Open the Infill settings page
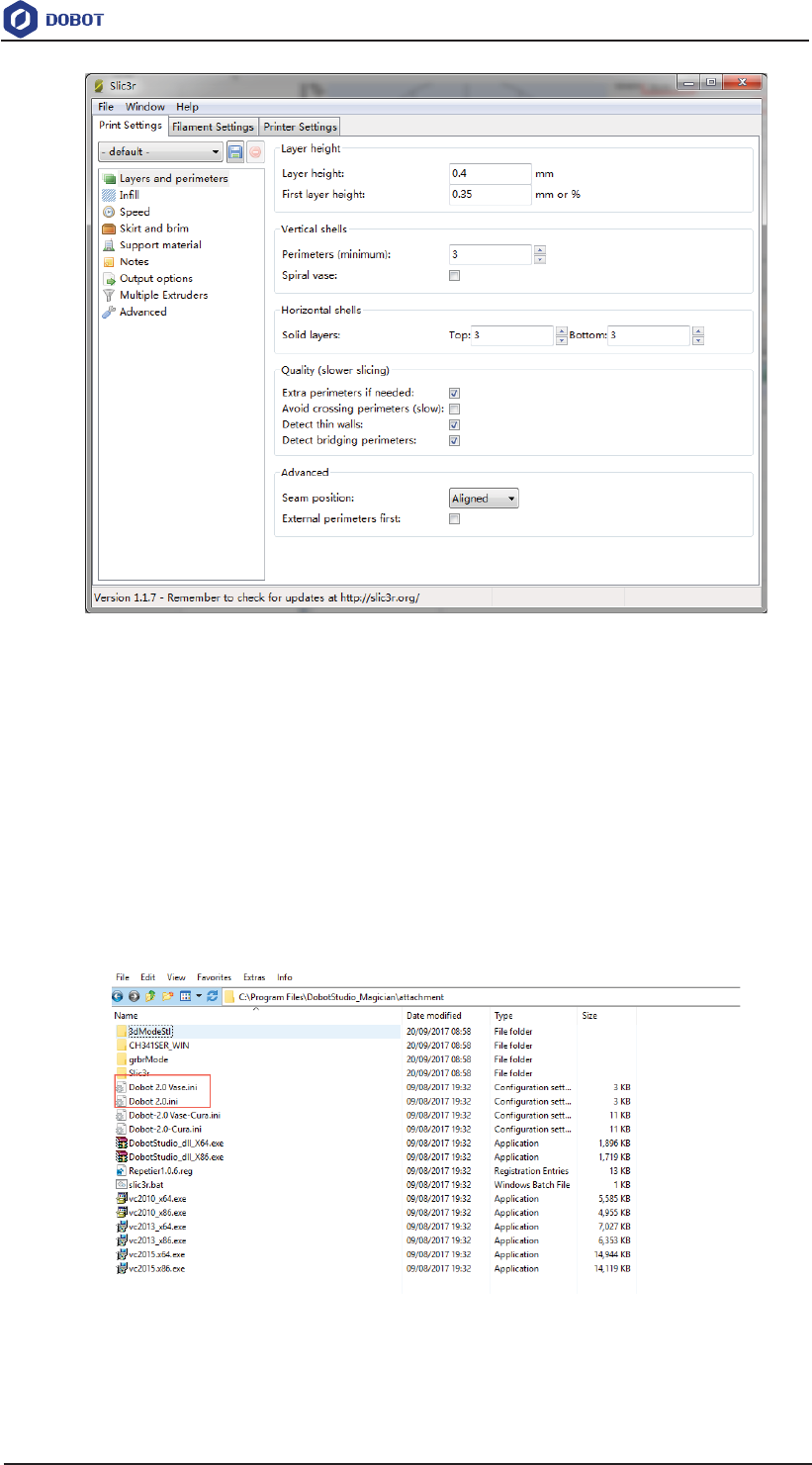 122,195
